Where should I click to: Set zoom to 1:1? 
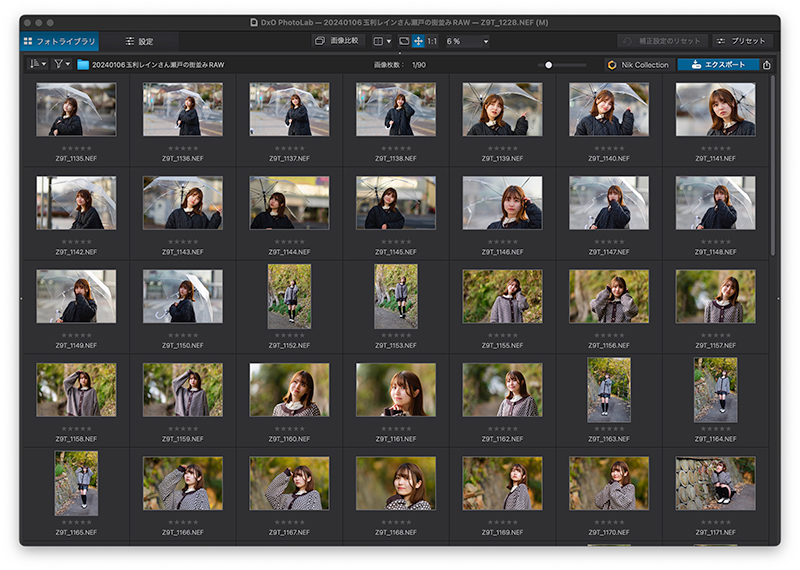tap(432, 41)
